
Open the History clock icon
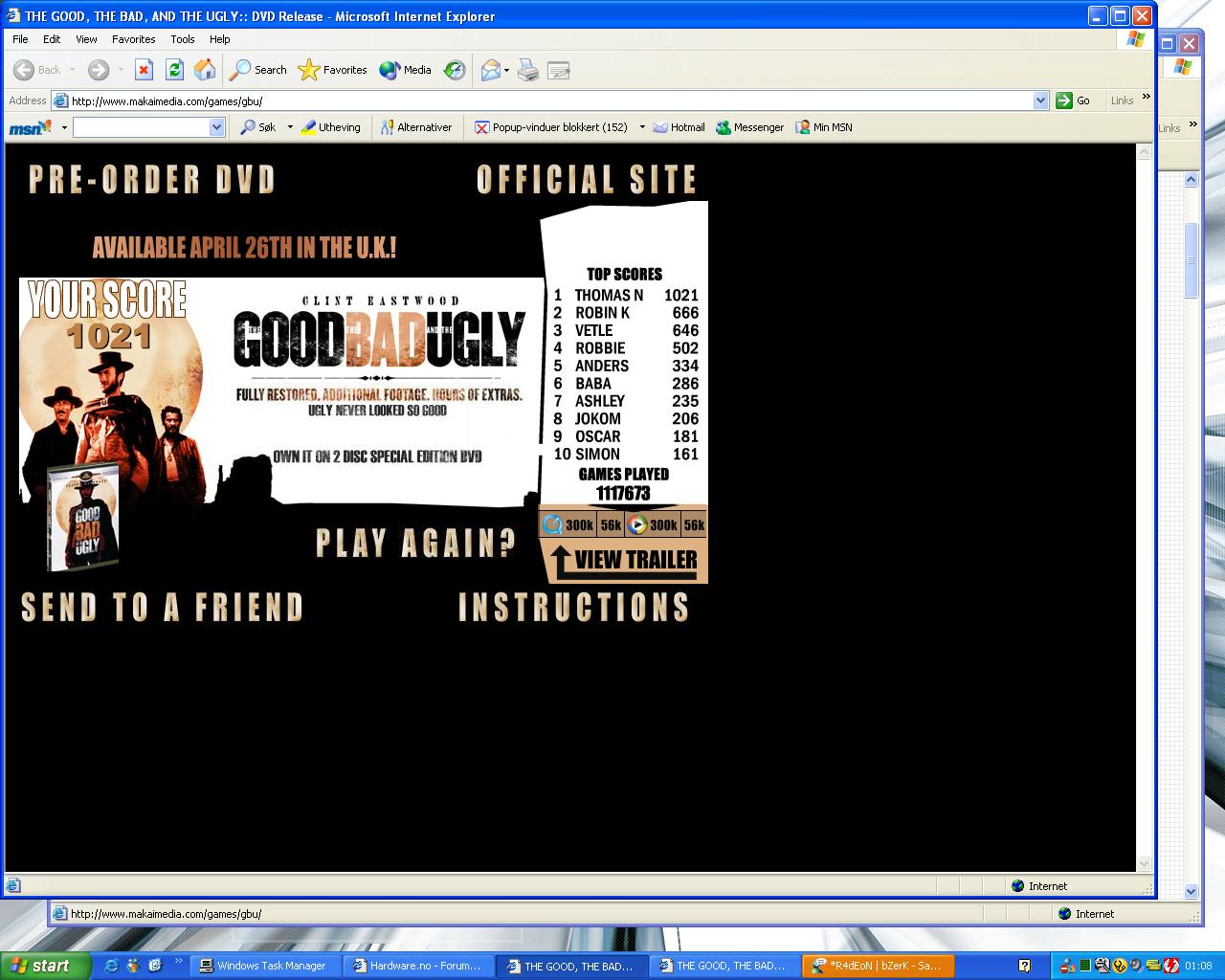pyautogui.click(x=455, y=70)
